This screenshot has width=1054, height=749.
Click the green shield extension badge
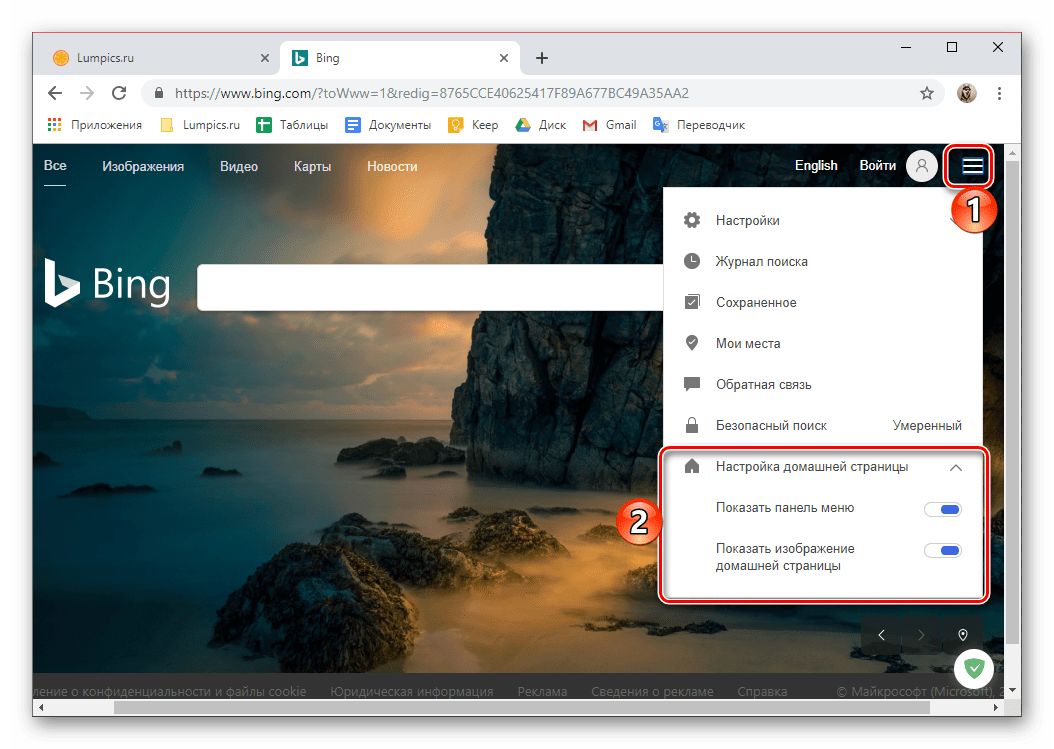pos(974,668)
